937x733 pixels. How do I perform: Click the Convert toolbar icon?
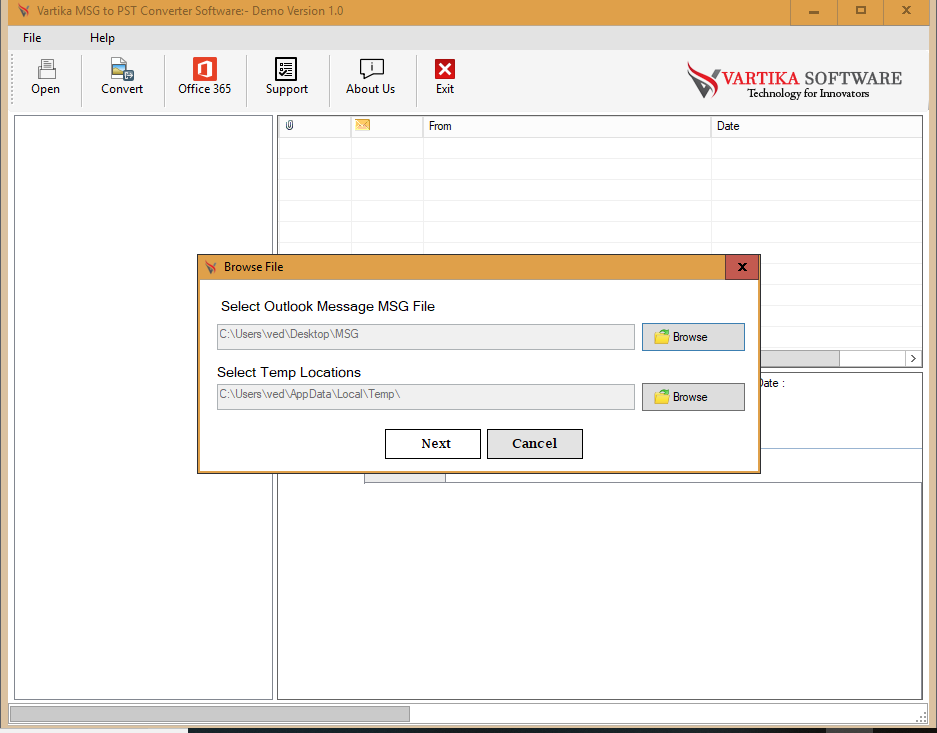[x=122, y=77]
